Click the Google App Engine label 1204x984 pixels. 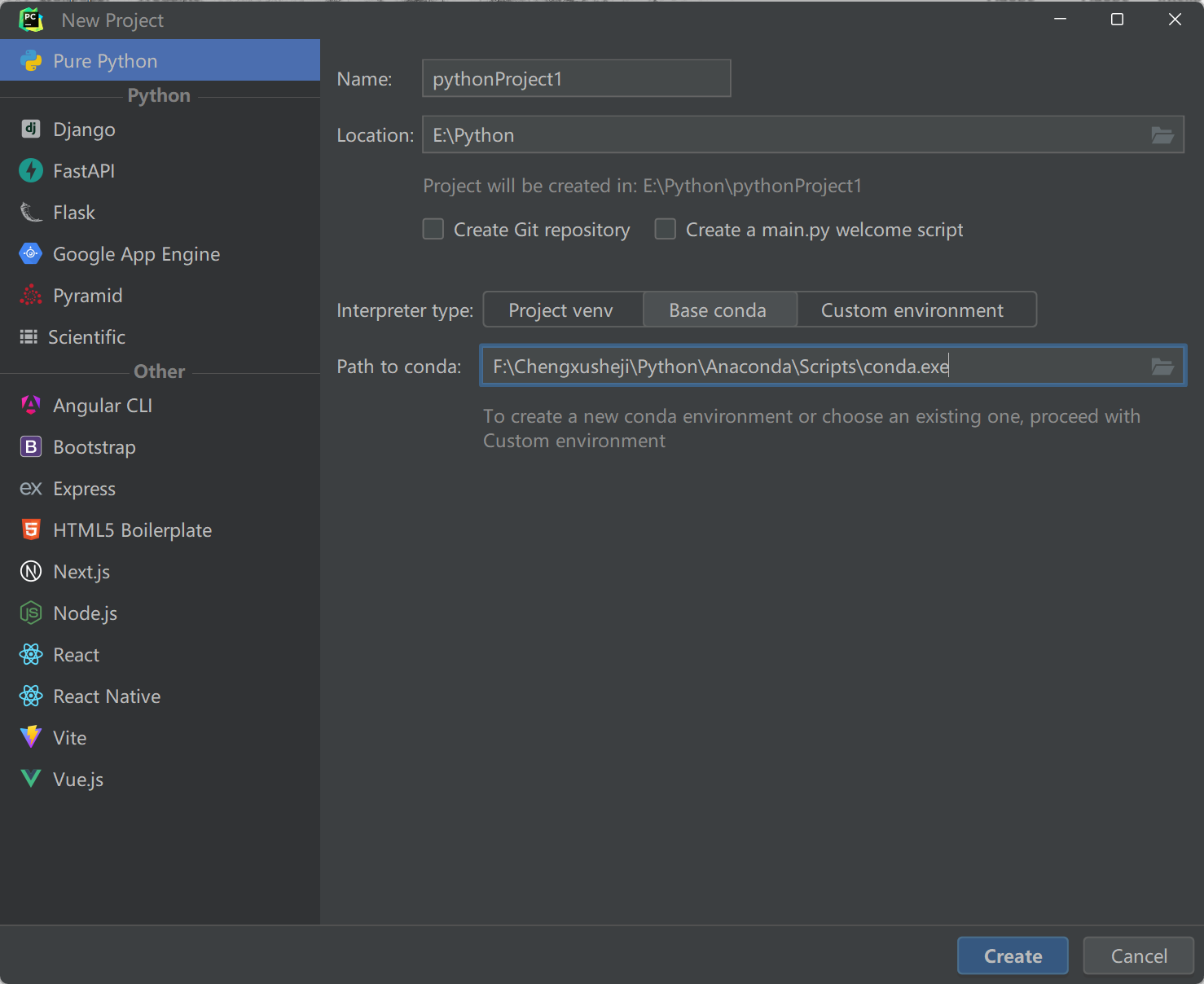pos(136,254)
